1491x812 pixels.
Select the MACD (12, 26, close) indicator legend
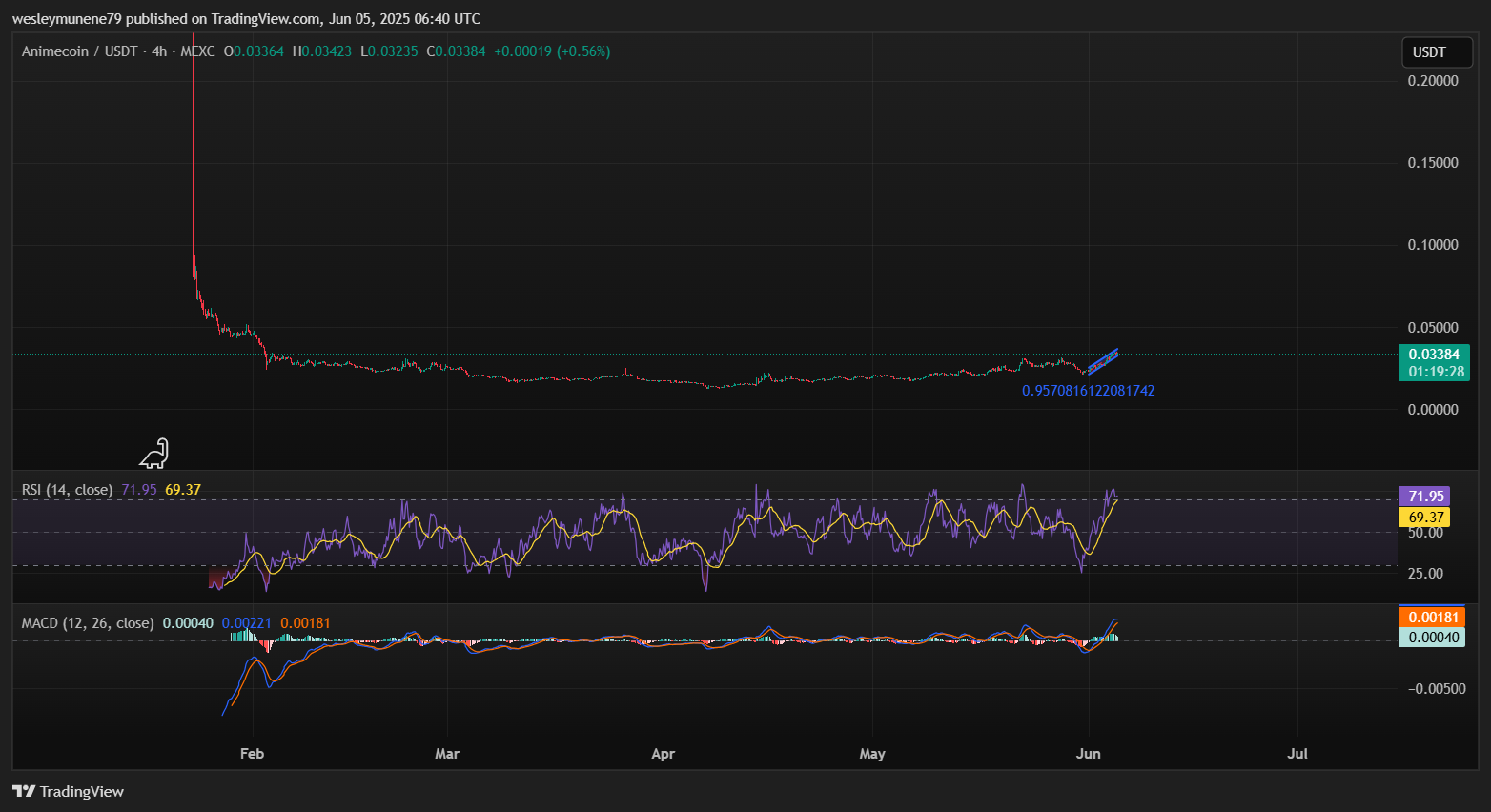(x=88, y=623)
